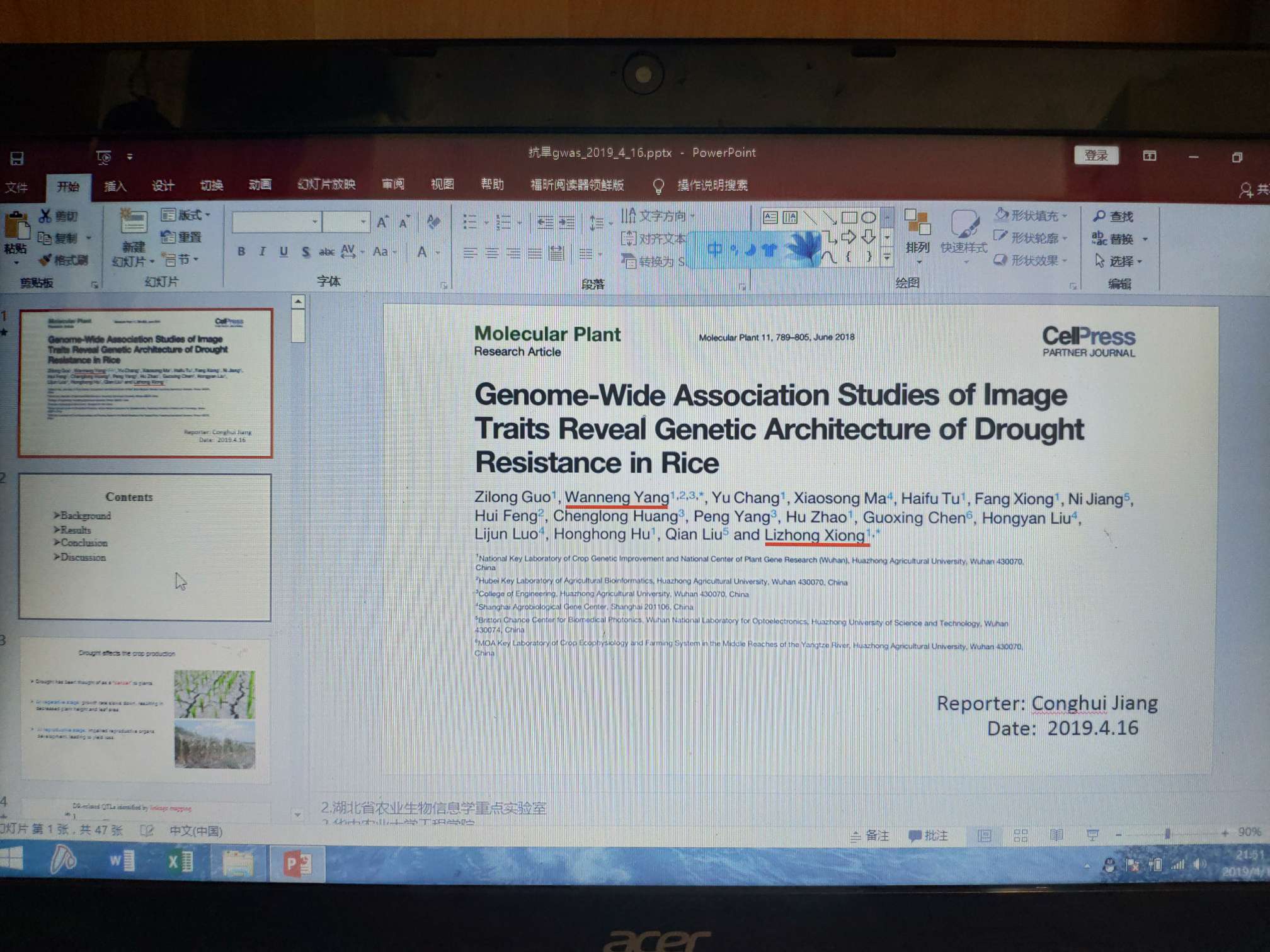Switch to the Insert ribbon tab
1270x952 pixels.
[x=115, y=186]
